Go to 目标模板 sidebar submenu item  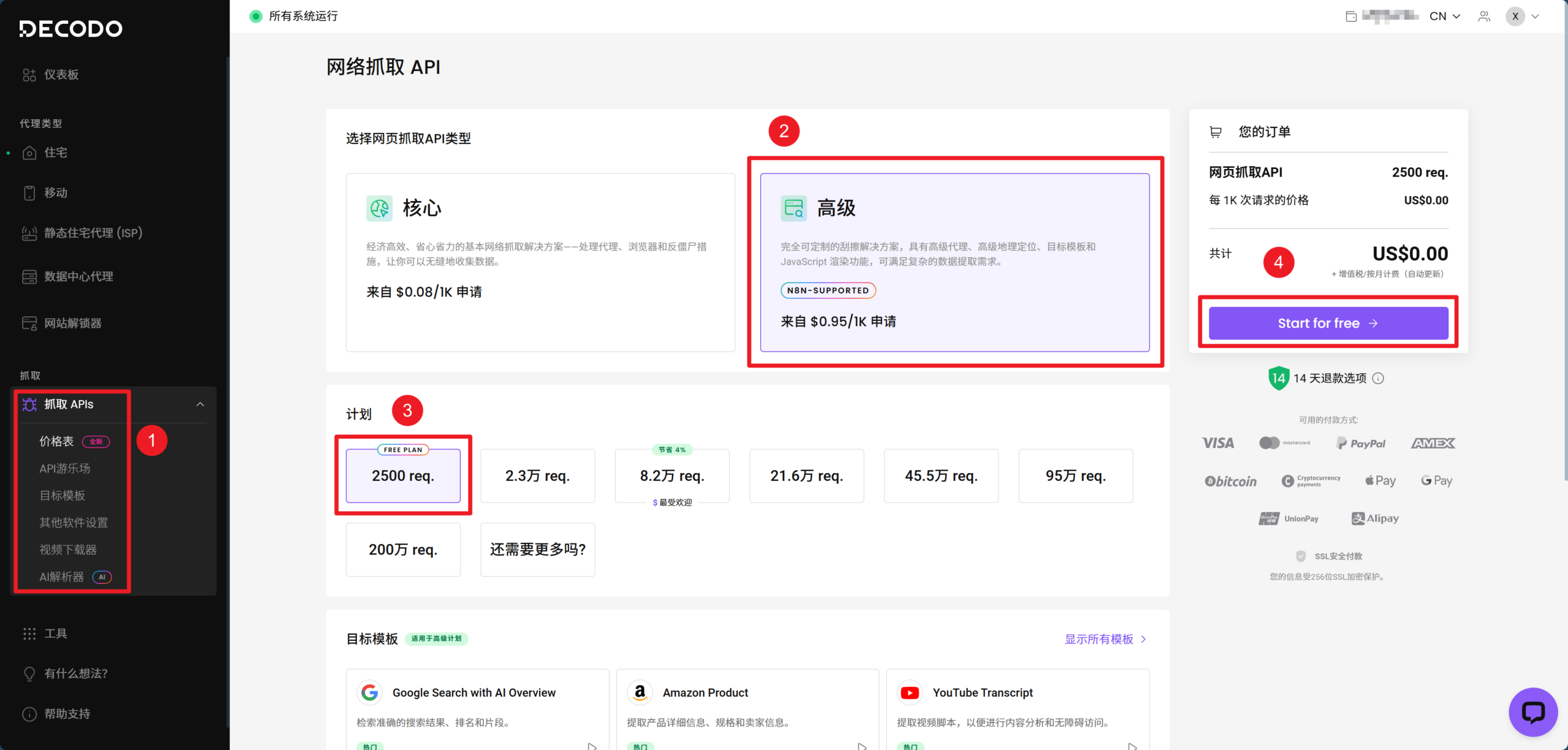coord(62,495)
